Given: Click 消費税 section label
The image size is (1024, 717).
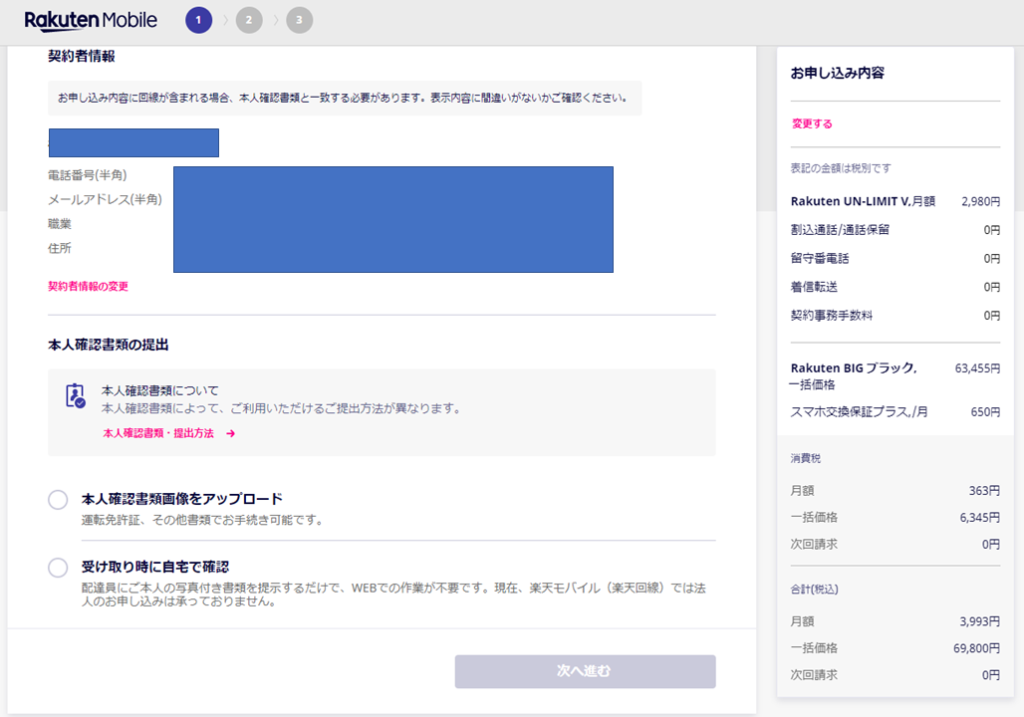Looking at the screenshot, I should 805,458.
